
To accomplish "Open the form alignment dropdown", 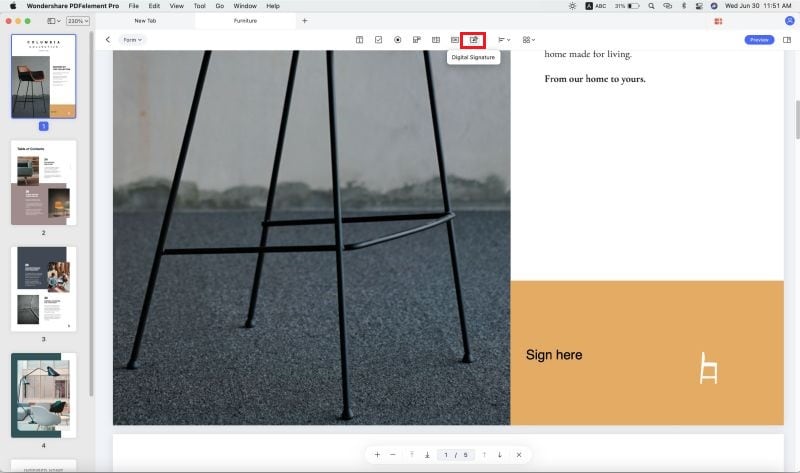I will [504, 40].
